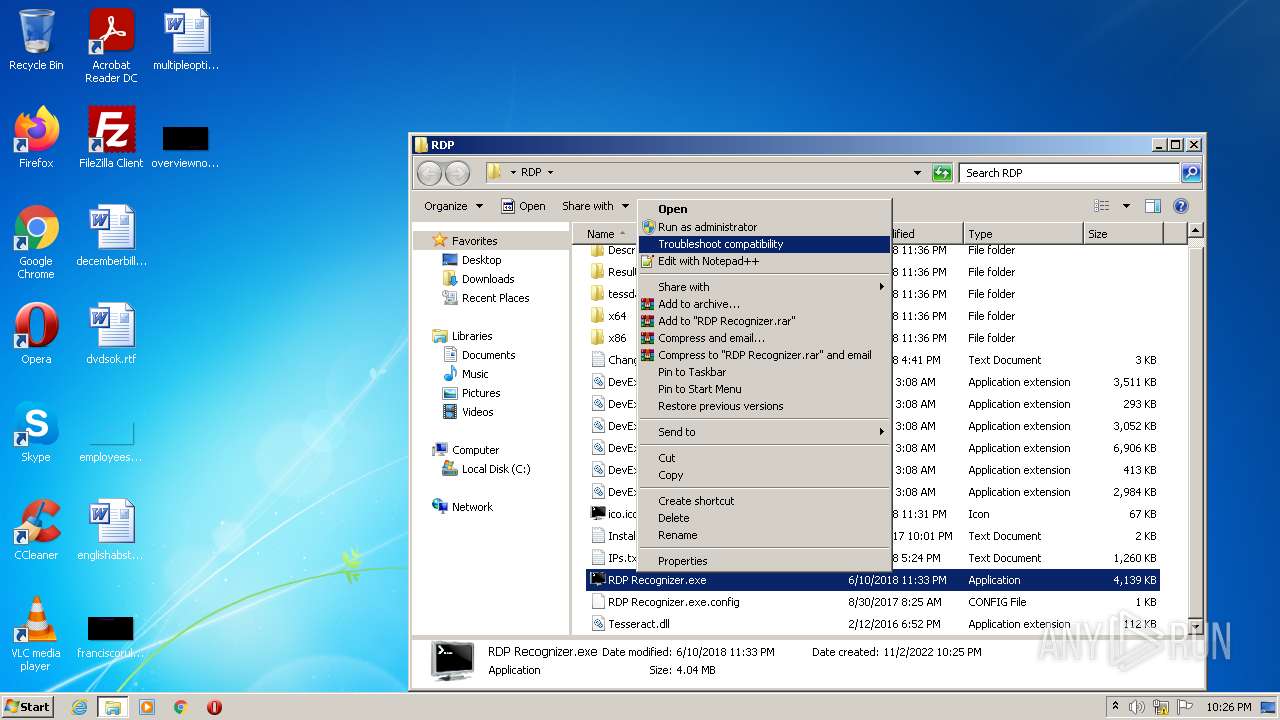Open Skype desktop shortcut
Viewport: 1280px width, 720px height.
[x=36, y=431]
